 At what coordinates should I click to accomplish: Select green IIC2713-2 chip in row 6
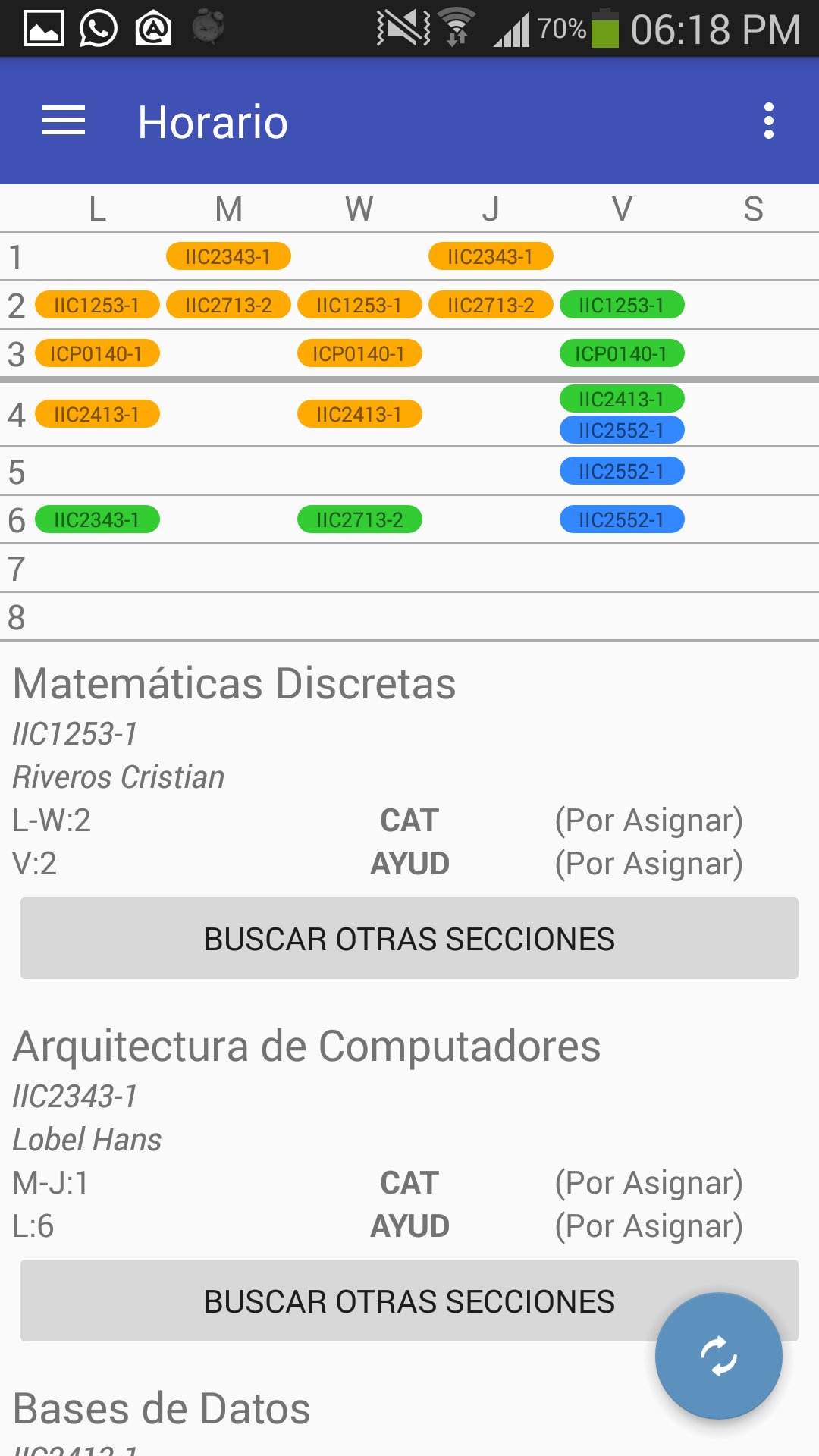click(x=359, y=519)
